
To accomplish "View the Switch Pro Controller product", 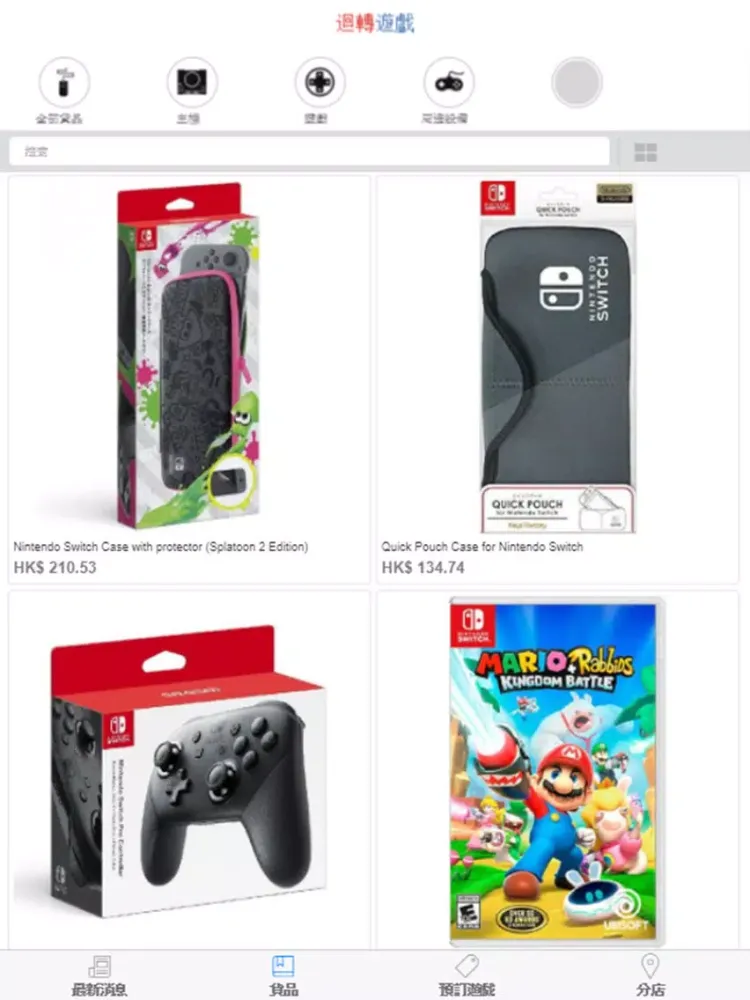I will pos(188,772).
